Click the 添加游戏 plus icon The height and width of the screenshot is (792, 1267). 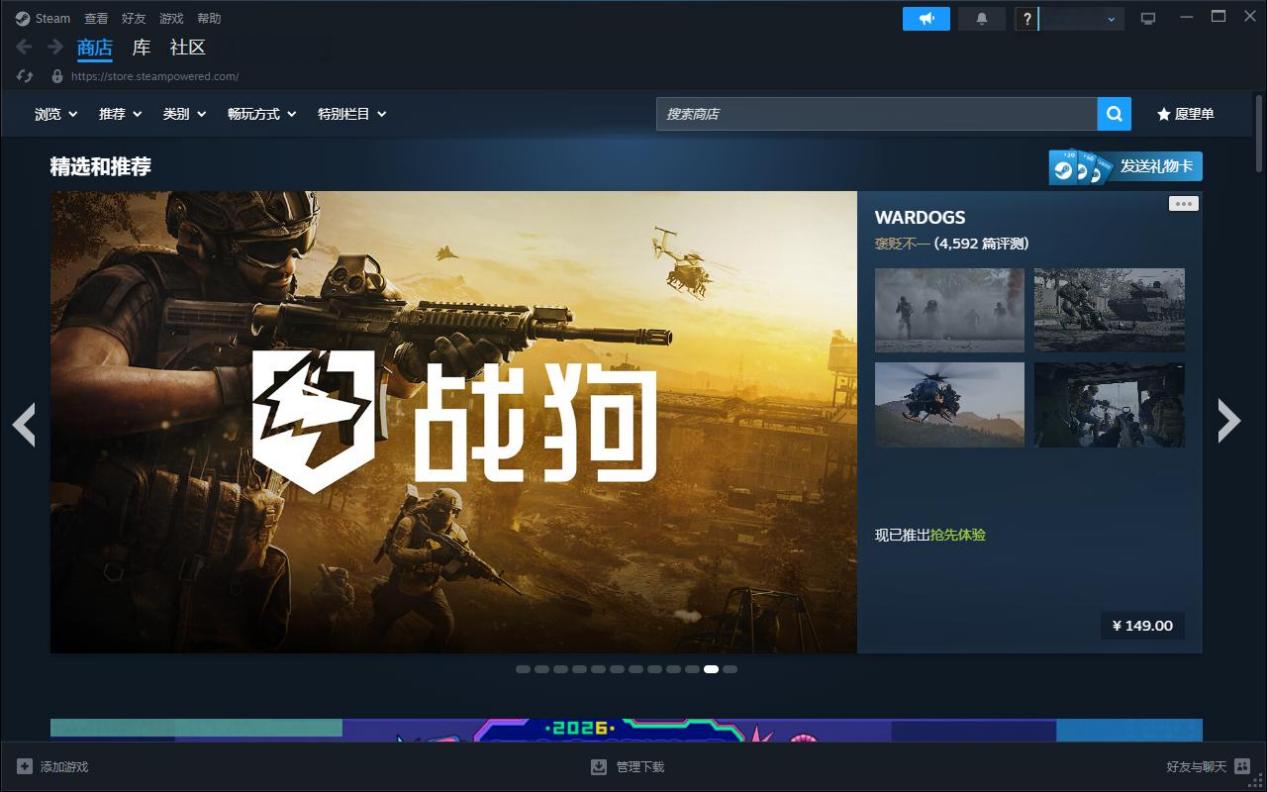click(25, 766)
